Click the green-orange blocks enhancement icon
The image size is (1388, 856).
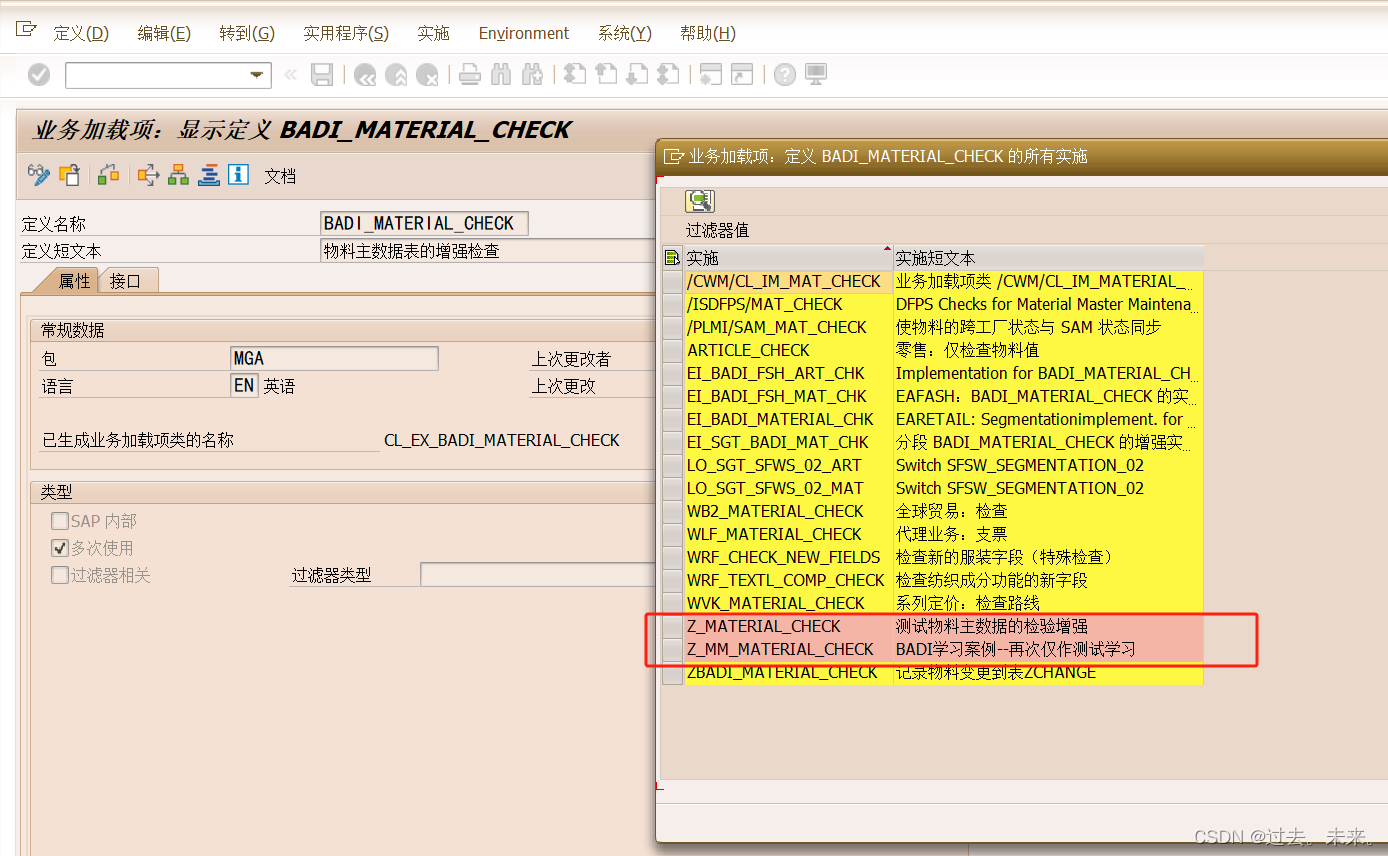click(x=109, y=175)
